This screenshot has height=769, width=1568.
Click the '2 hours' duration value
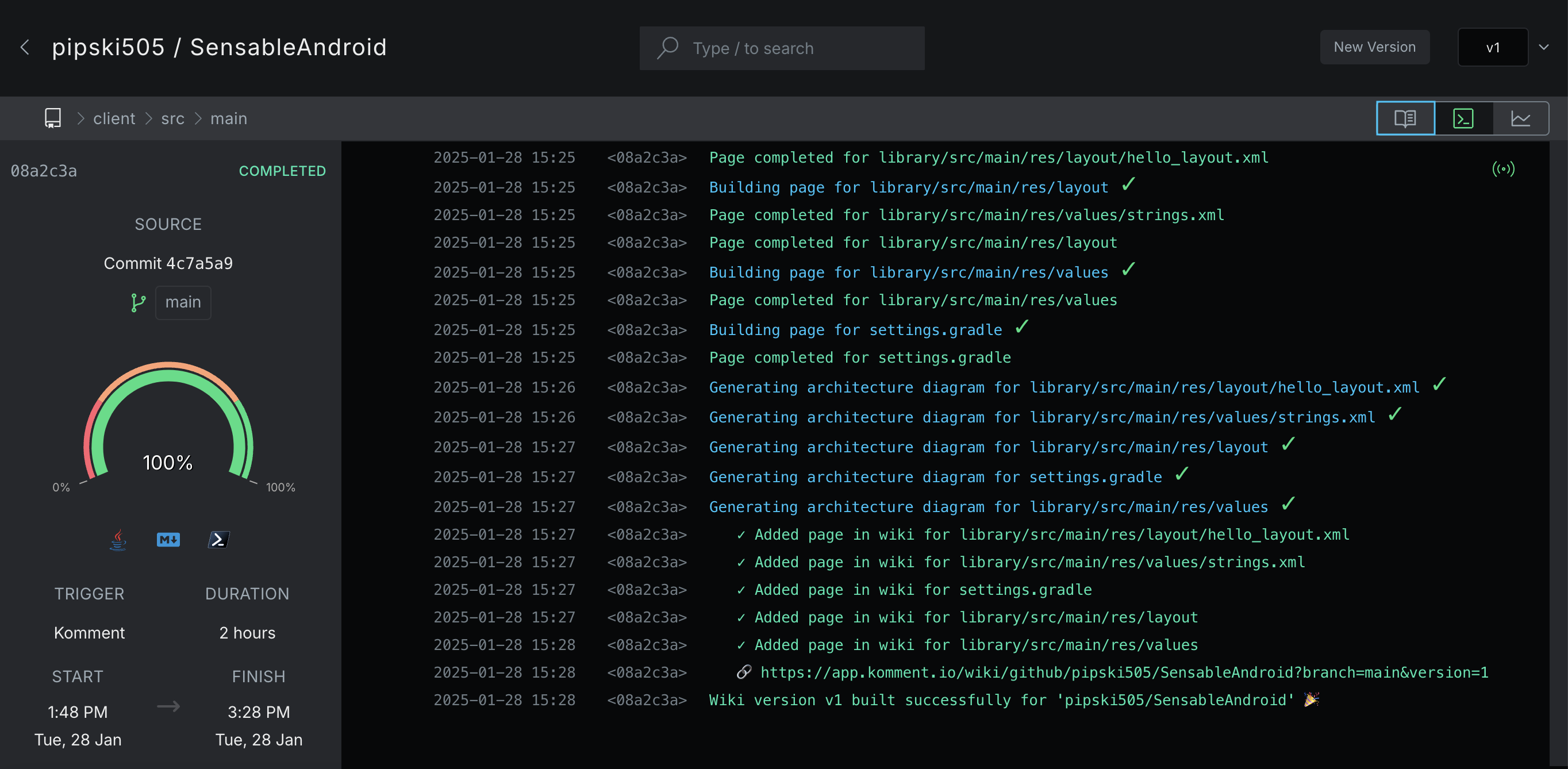pos(247,633)
